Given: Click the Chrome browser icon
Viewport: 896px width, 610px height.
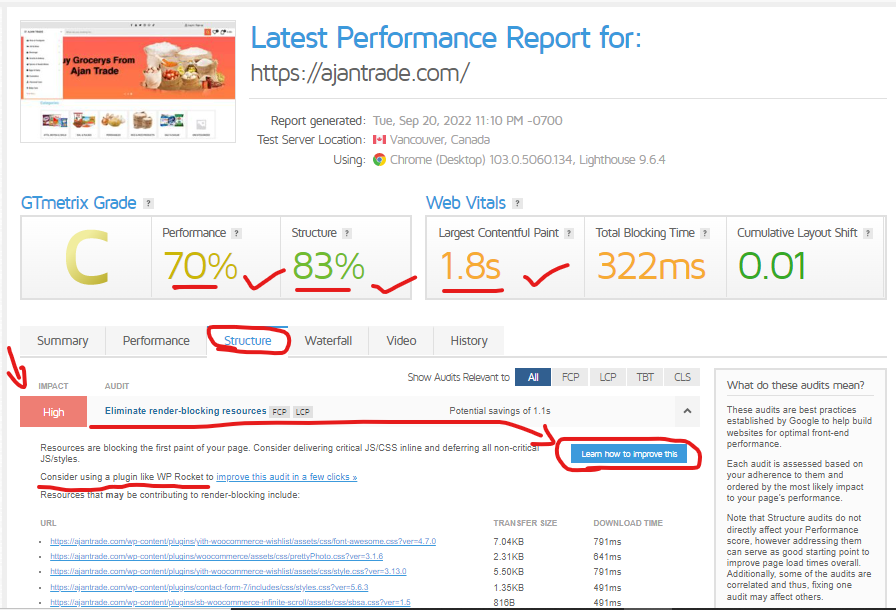Looking at the screenshot, I should (x=379, y=160).
